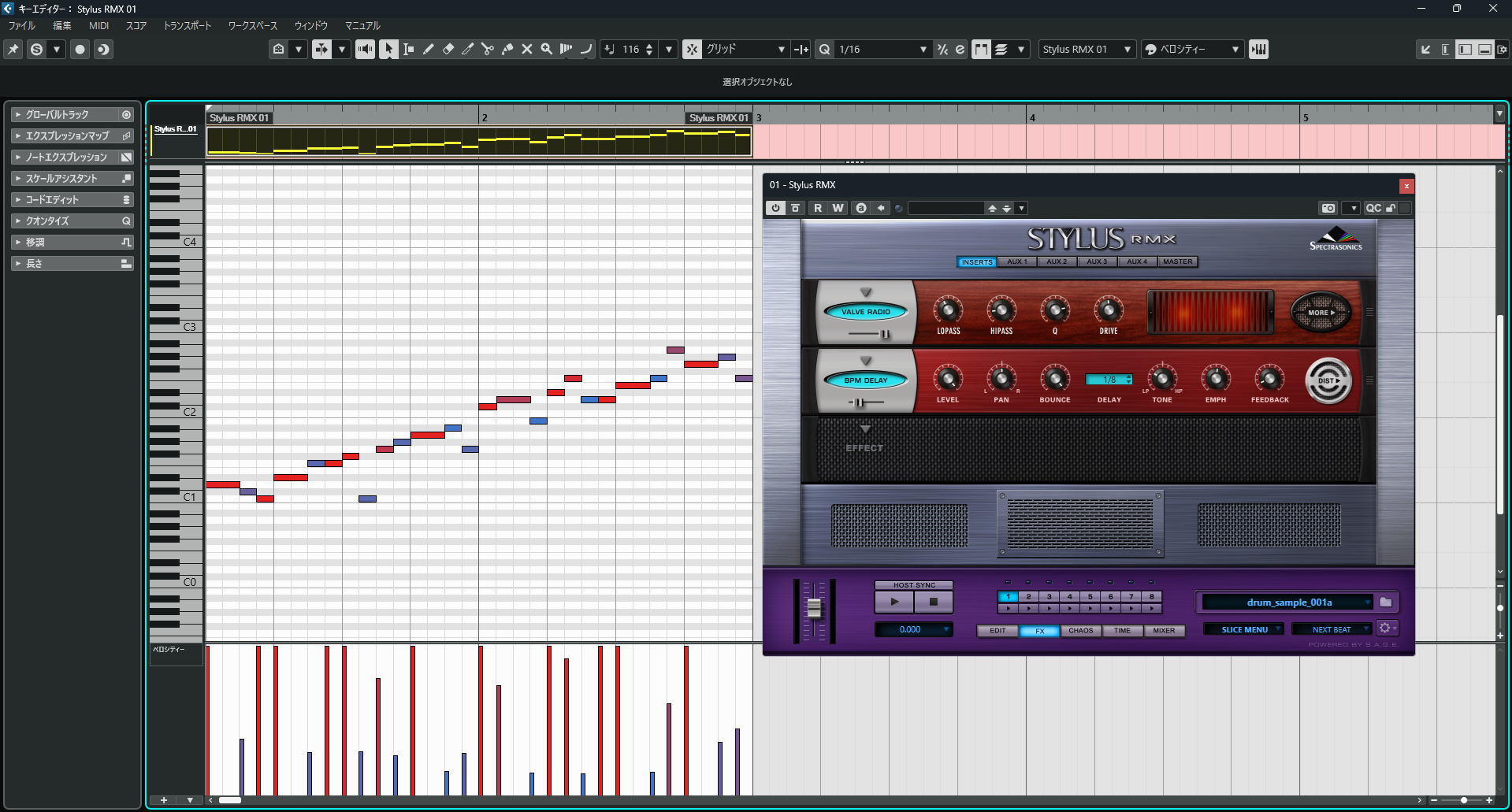Open the drum_sample_001a browser folder icon
Image resolution: width=1512 pixels, height=812 pixels.
click(1385, 603)
